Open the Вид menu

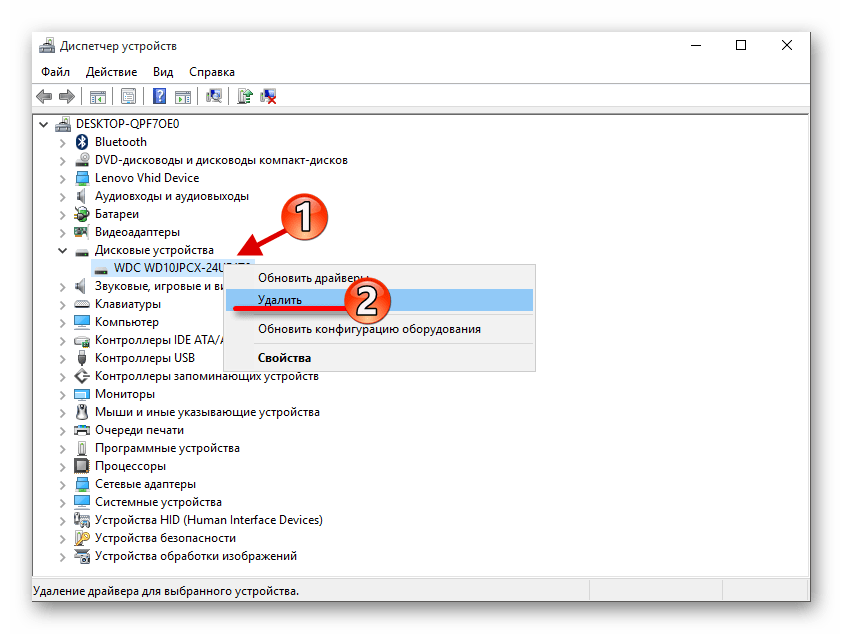click(163, 72)
